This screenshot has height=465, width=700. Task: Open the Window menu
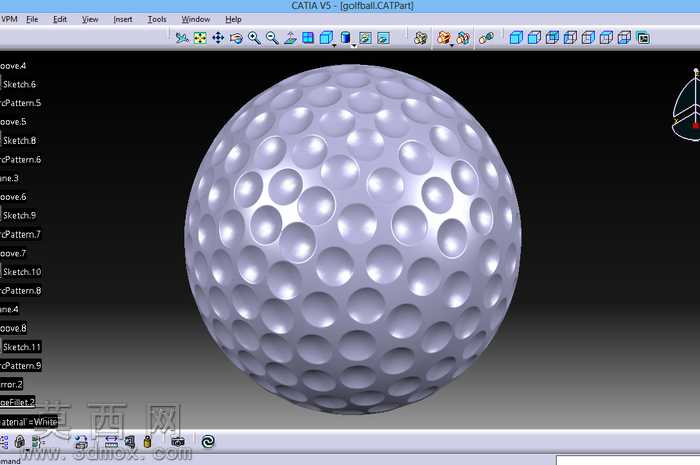(x=196, y=19)
